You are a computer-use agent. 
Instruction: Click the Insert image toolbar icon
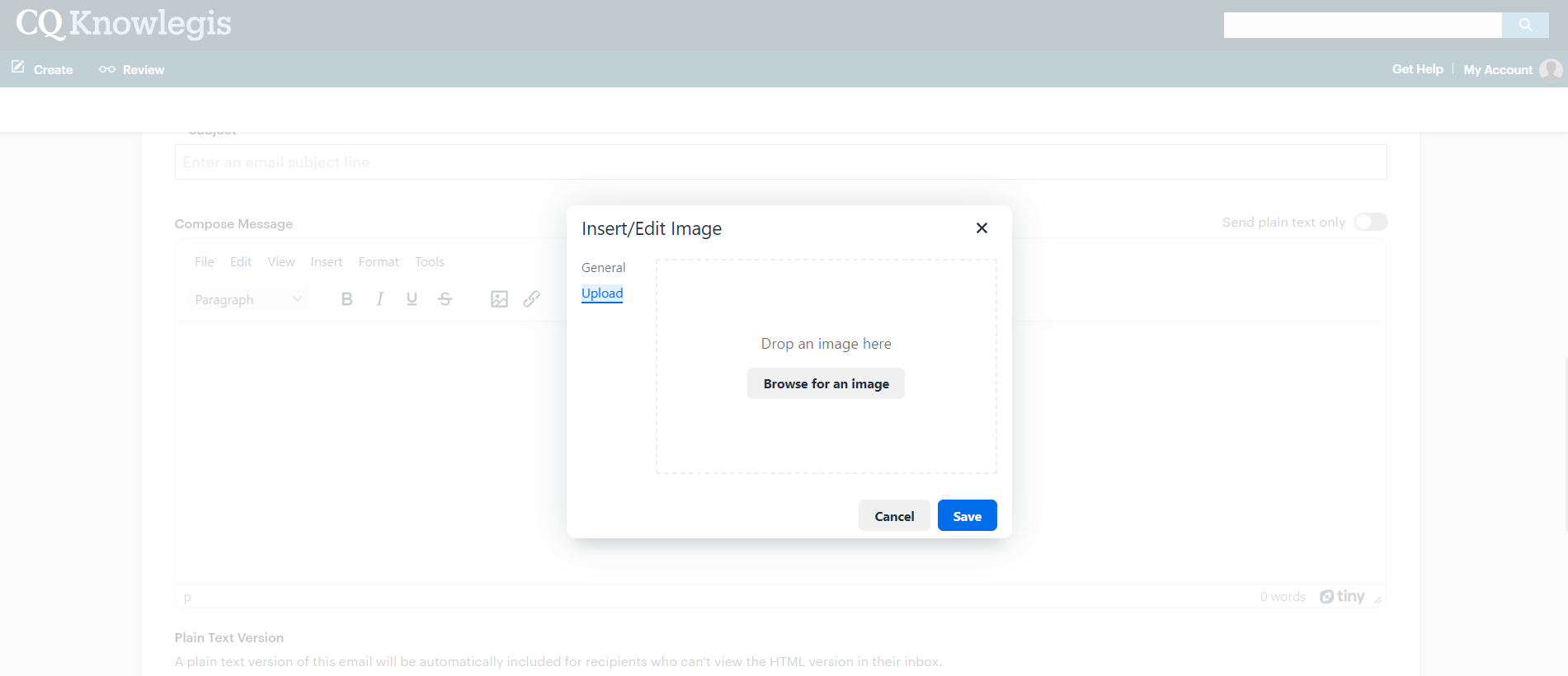point(499,299)
